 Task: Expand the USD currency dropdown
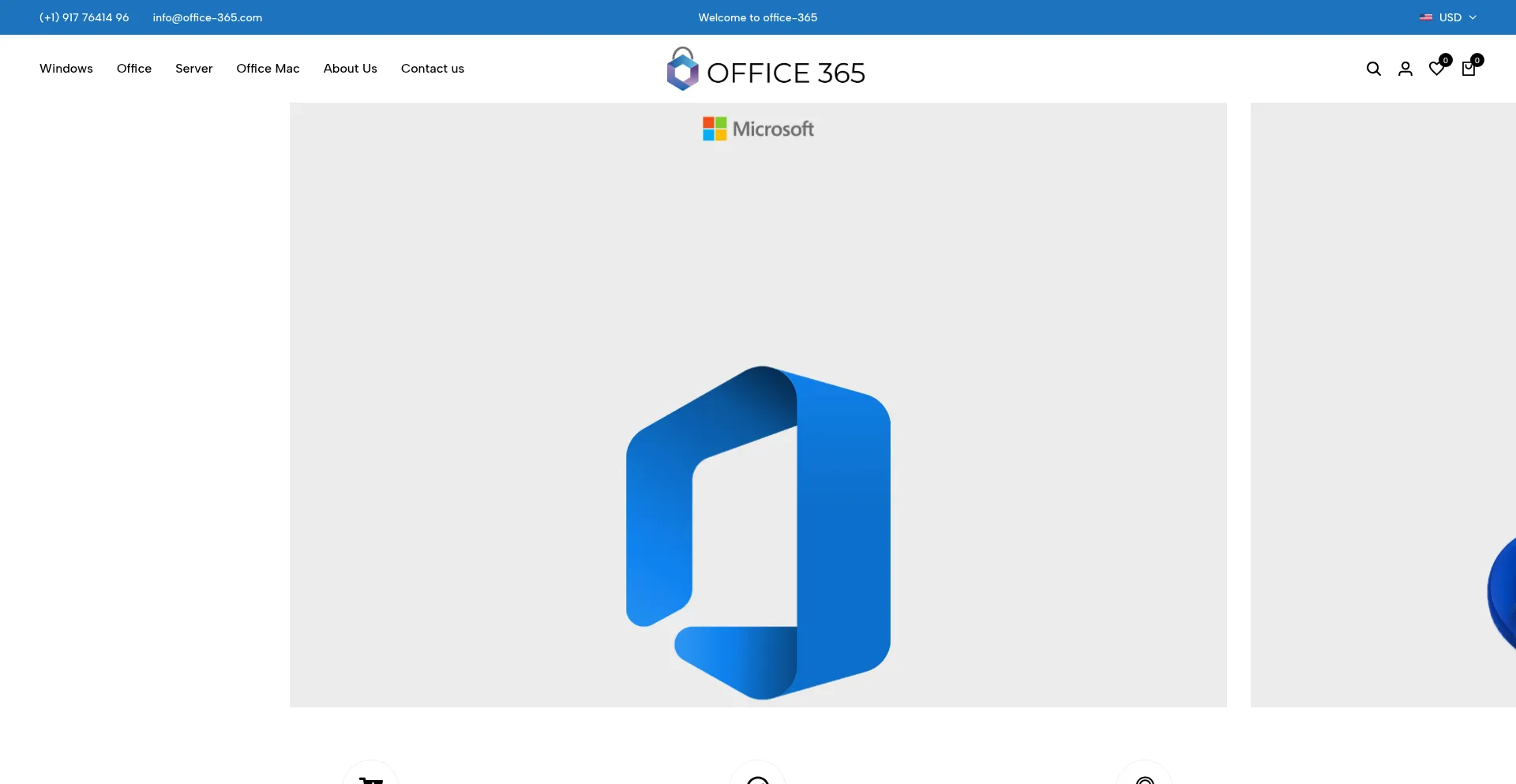1449,17
